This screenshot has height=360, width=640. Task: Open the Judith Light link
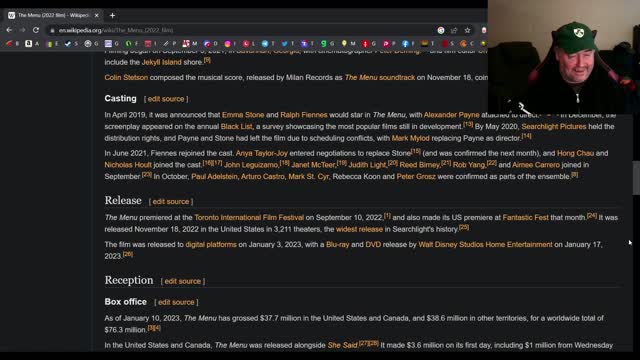pos(367,165)
